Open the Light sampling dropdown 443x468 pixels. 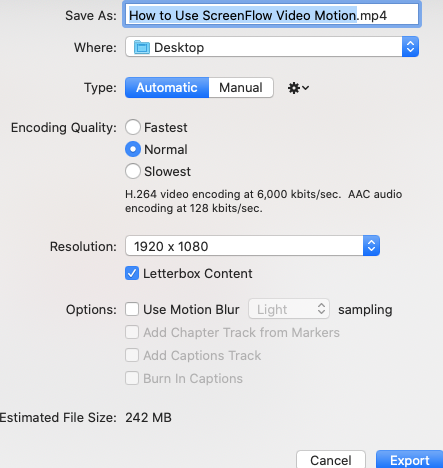click(x=289, y=309)
